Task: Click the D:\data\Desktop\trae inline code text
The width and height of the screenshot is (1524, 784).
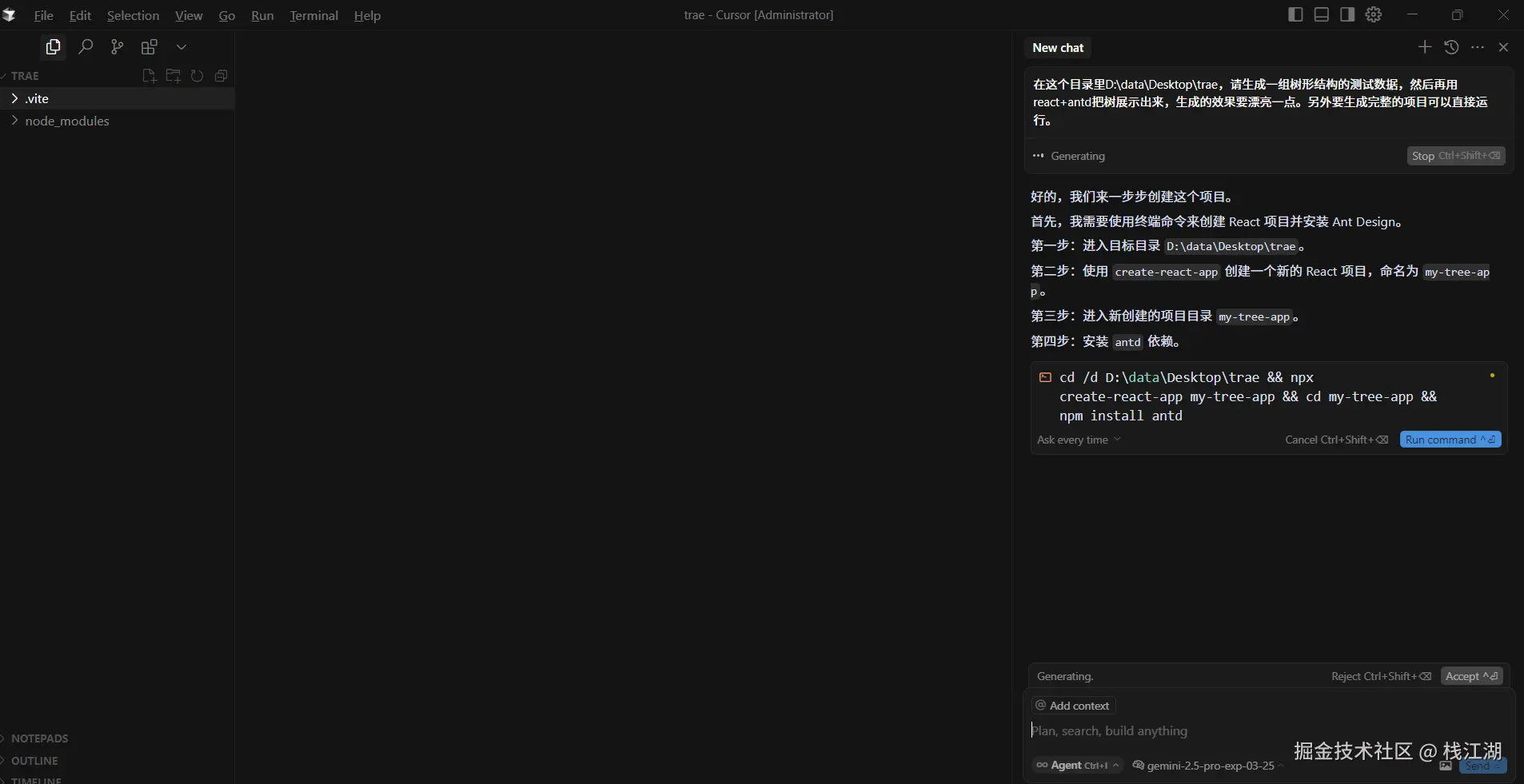Action: [x=1231, y=246]
